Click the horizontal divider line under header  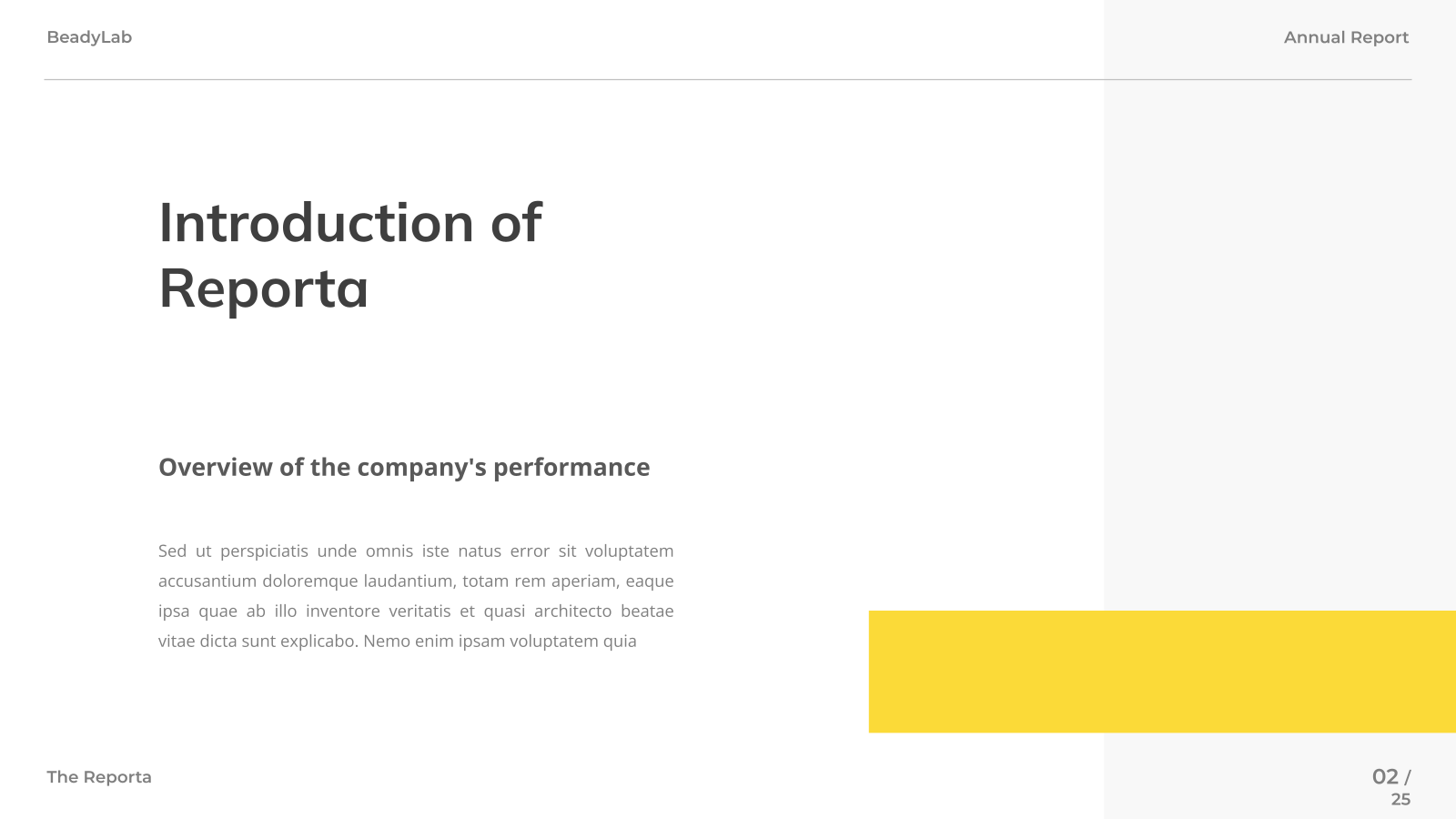(x=728, y=79)
